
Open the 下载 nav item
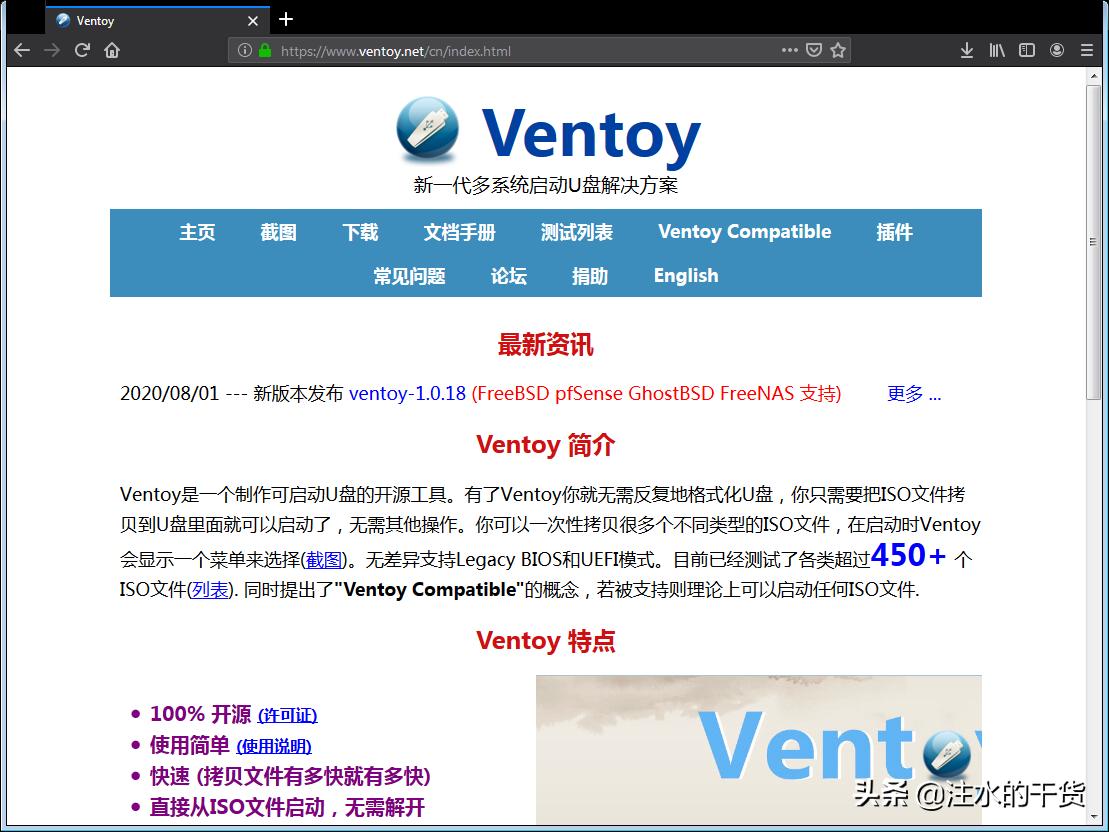pos(360,232)
